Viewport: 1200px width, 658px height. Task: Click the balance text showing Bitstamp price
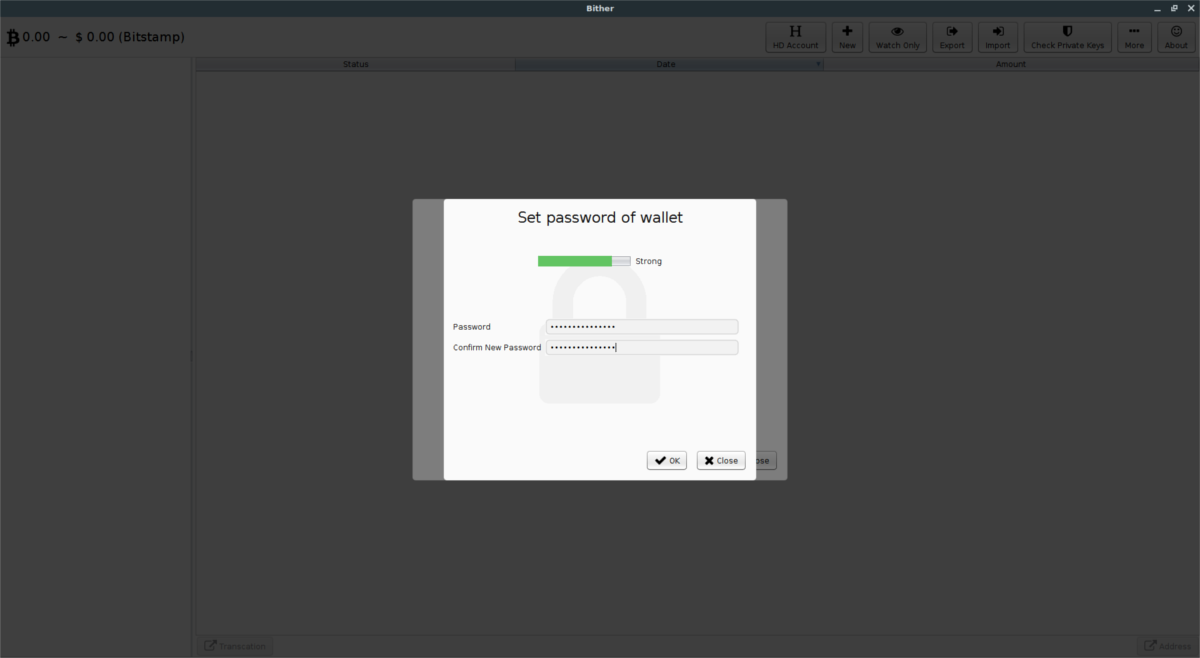104,37
